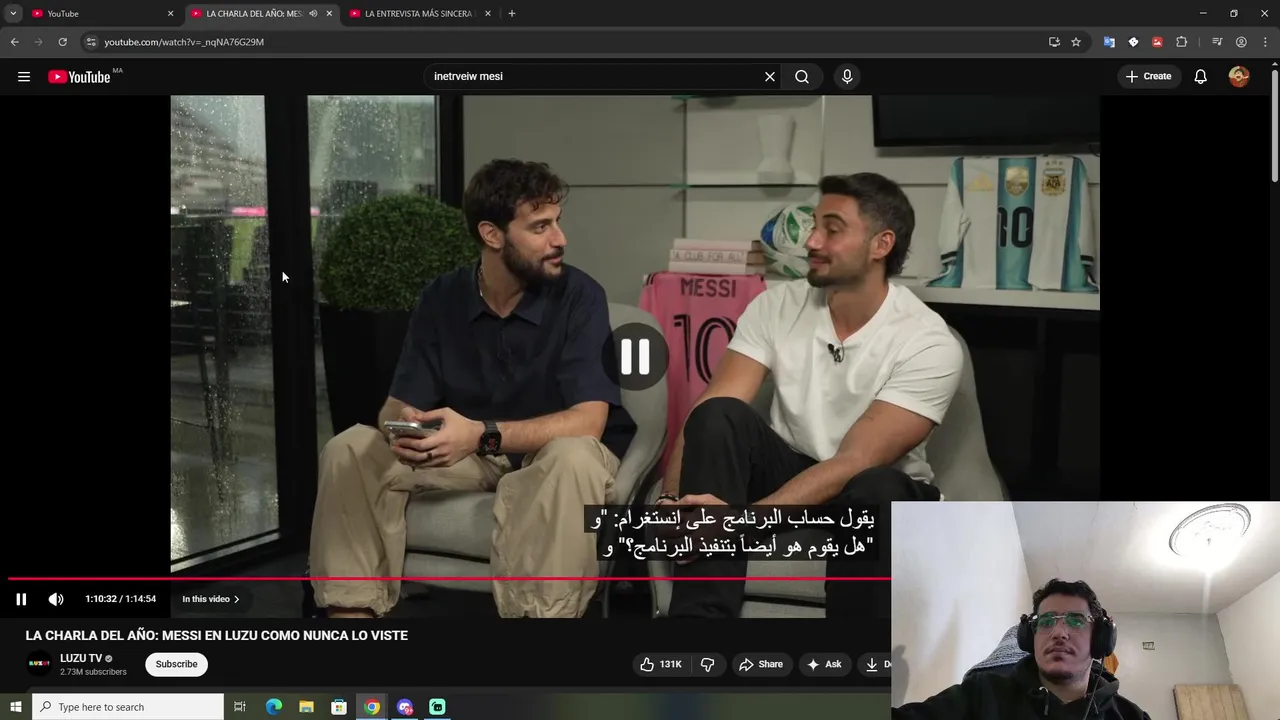The width and height of the screenshot is (1280, 720).
Task: Open the Ask AI button
Action: [x=824, y=664]
